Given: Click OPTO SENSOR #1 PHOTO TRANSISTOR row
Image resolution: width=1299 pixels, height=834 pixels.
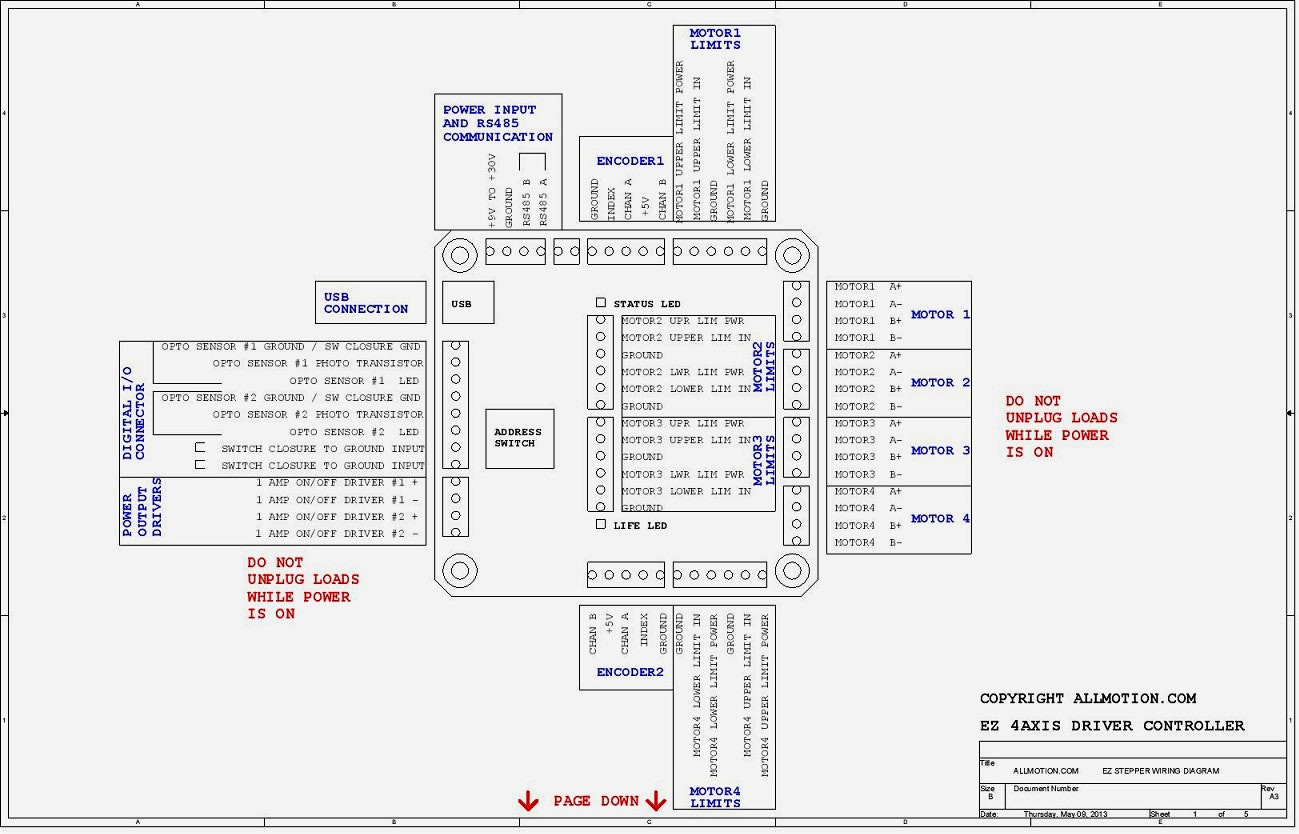Looking at the screenshot, I should click(x=318, y=364).
